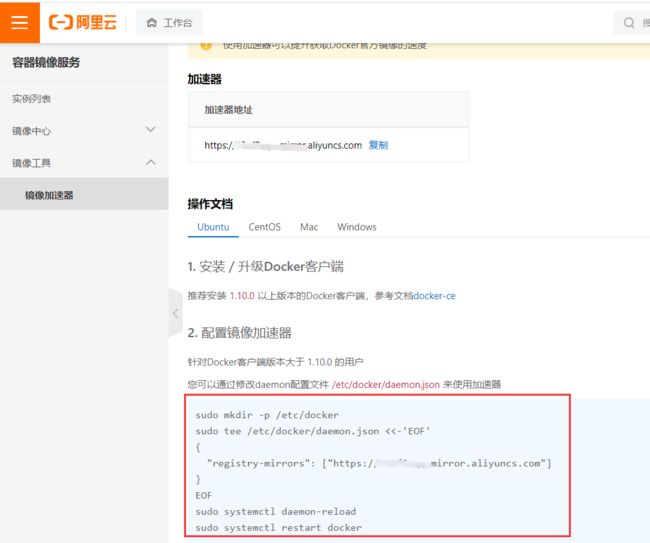Viewport: 650px width, 543px height.
Task: Click the 容器镜像服务 sidebar title
Action: point(46,63)
